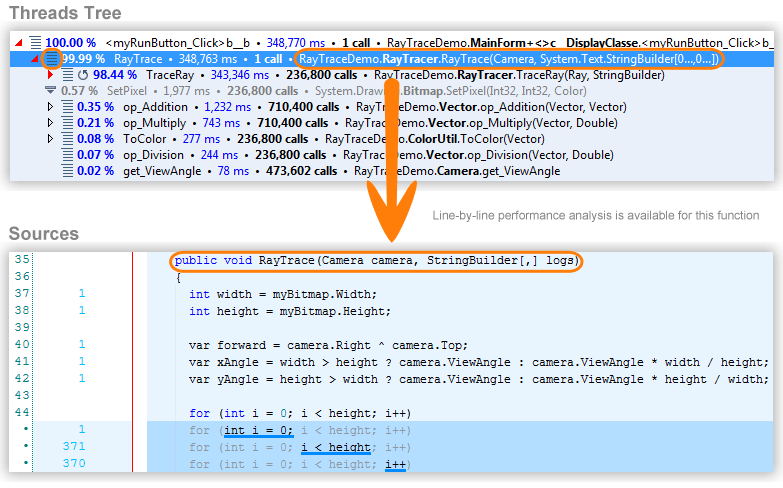Expand the op_Addition tree node
This screenshot has height=488, width=783.
51,107
